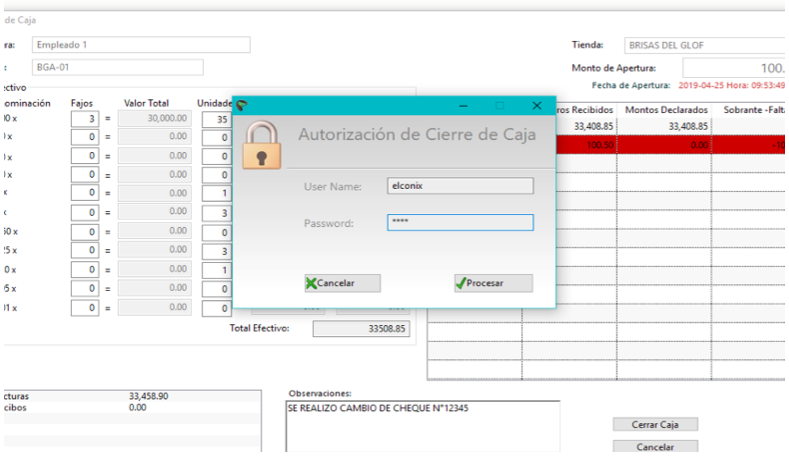Image resolution: width=789 pixels, height=466 pixels.
Task: Click the Autorización de Cierre de Caja heading
Action: click(417, 134)
